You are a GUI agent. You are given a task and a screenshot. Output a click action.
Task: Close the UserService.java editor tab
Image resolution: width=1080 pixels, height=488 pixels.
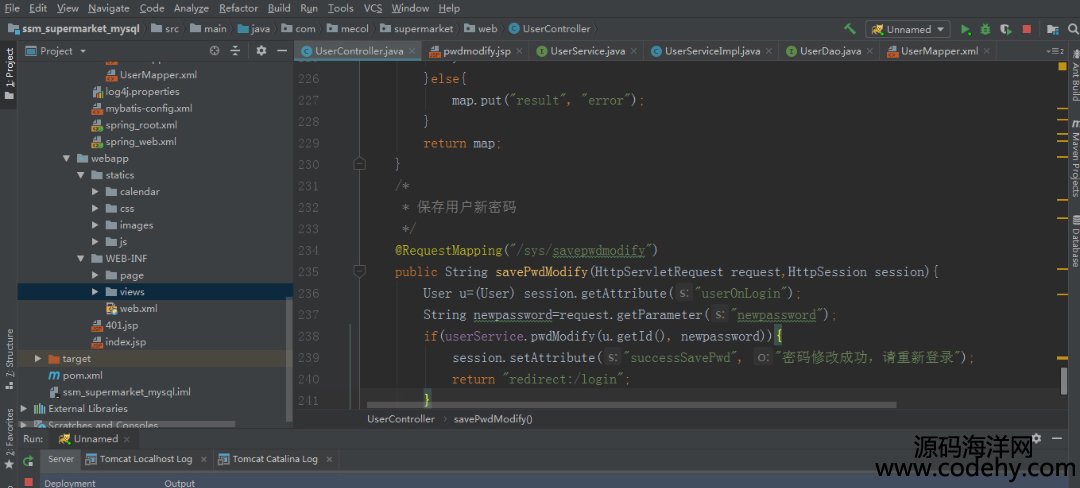coord(633,51)
